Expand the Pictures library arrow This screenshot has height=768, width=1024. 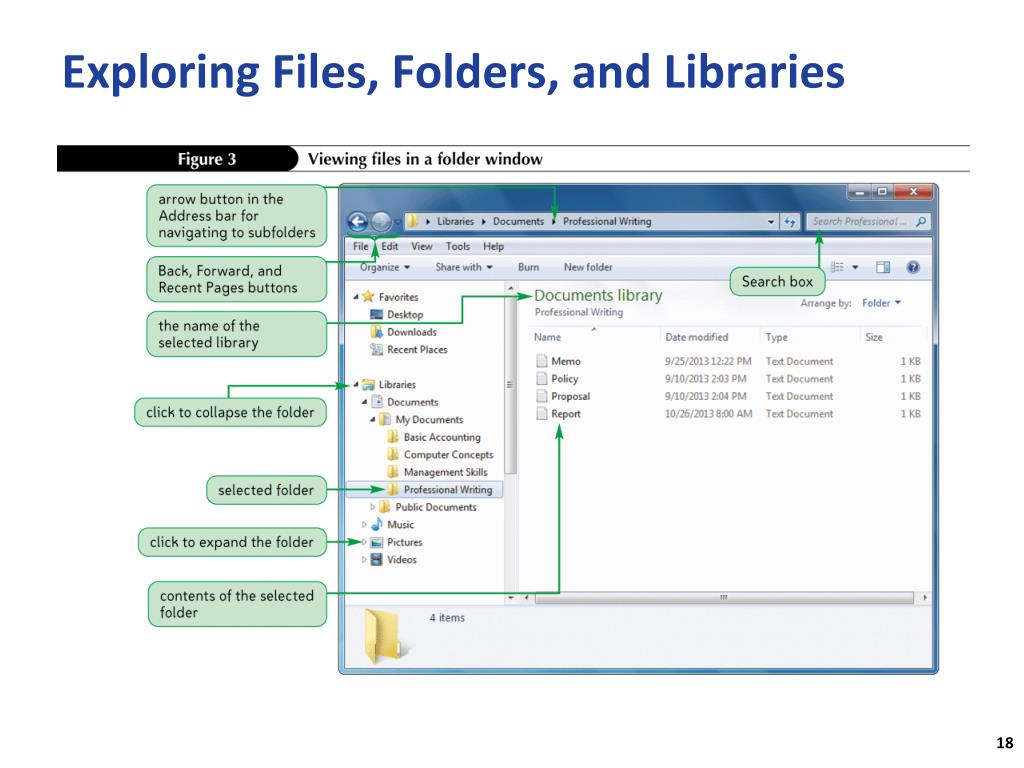pos(364,542)
